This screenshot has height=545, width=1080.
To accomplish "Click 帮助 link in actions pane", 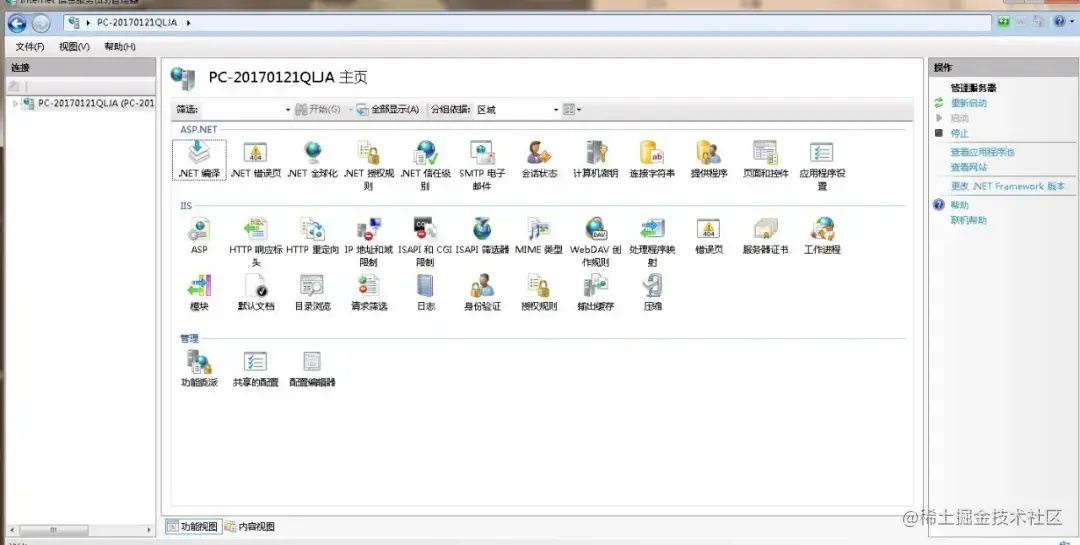I will [x=959, y=205].
